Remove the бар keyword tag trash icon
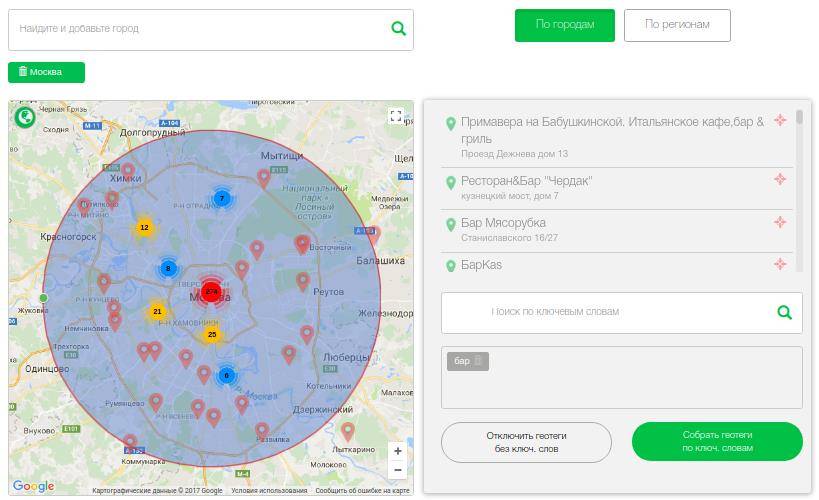 click(478, 361)
